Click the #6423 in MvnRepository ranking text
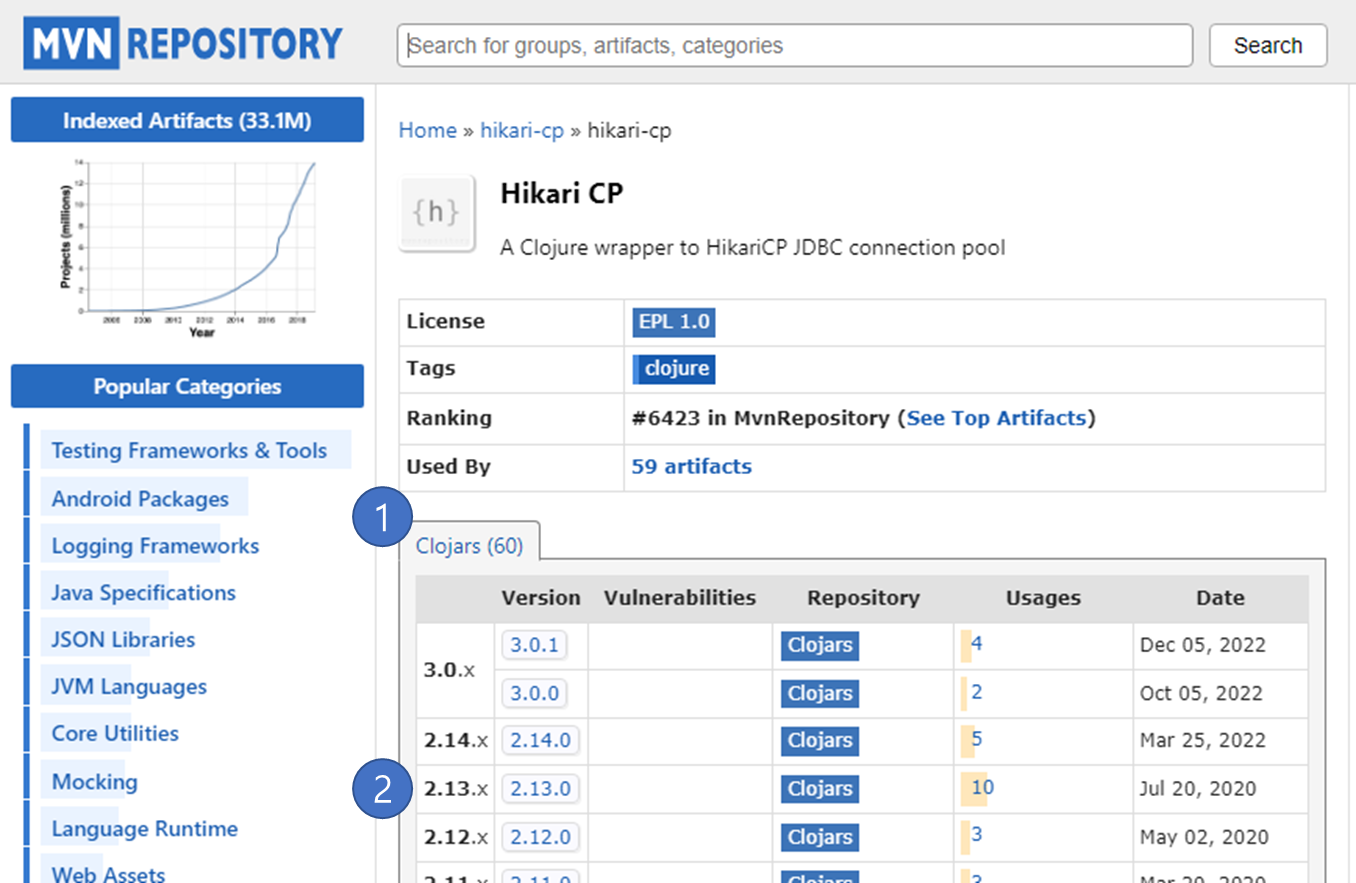The image size is (1356, 883). [760, 418]
